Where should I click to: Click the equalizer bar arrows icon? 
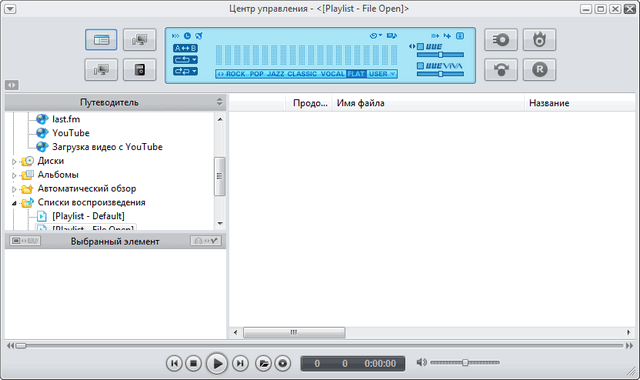pos(220,74)
